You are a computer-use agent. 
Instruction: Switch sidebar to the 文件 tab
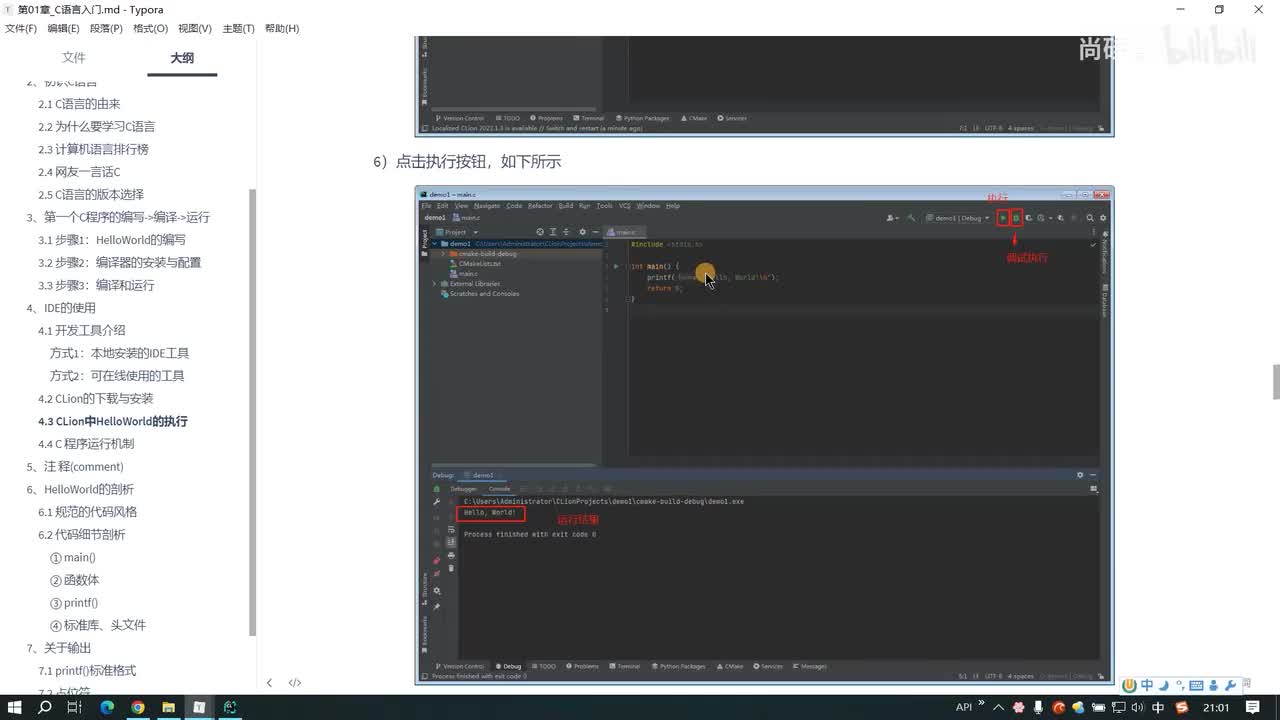[74, 58]
